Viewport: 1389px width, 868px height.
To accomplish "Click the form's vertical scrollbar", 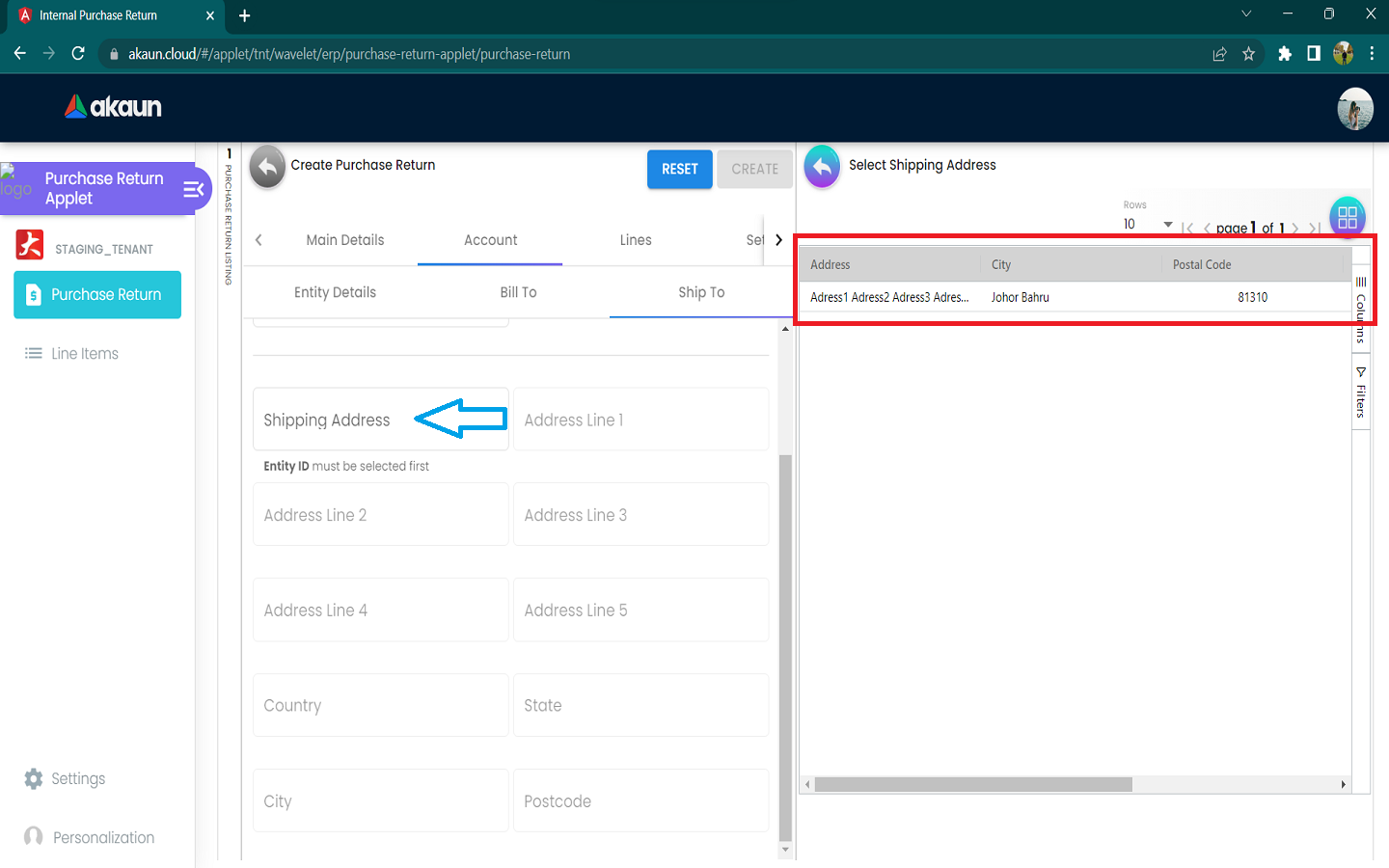I will (785, 646).
